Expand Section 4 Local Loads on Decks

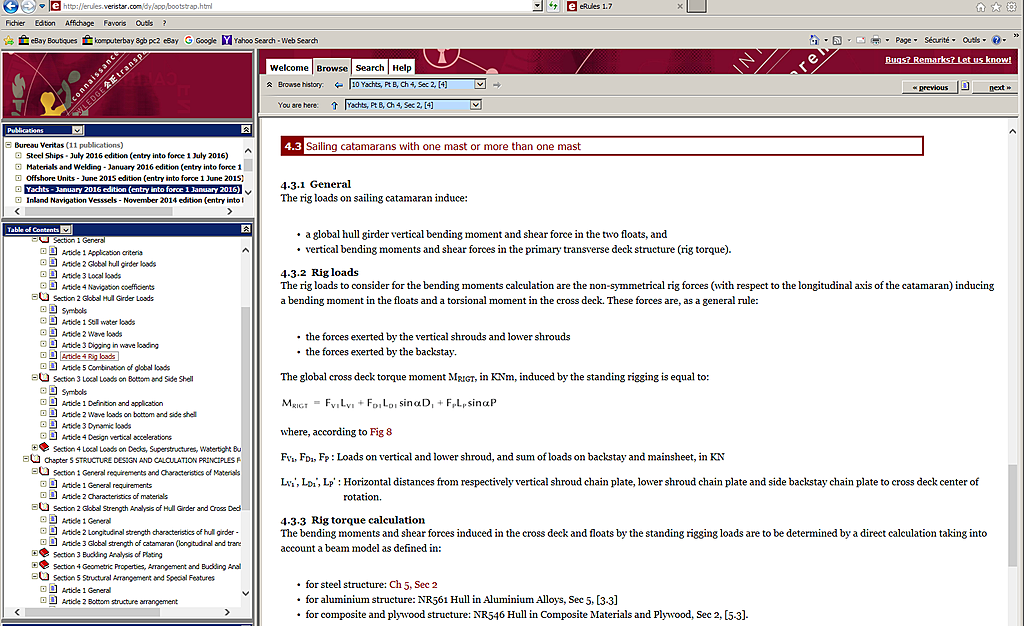click(35, 448)
